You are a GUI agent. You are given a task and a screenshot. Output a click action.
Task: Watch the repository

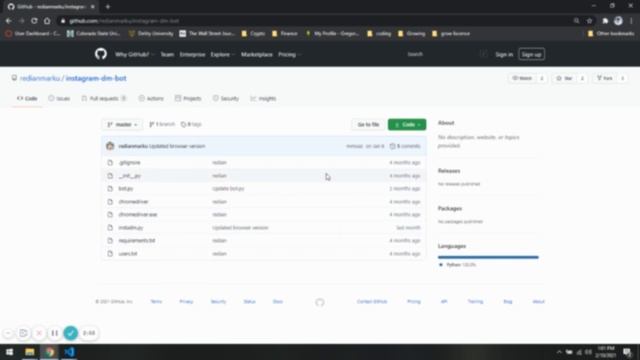tap(522, 78)
